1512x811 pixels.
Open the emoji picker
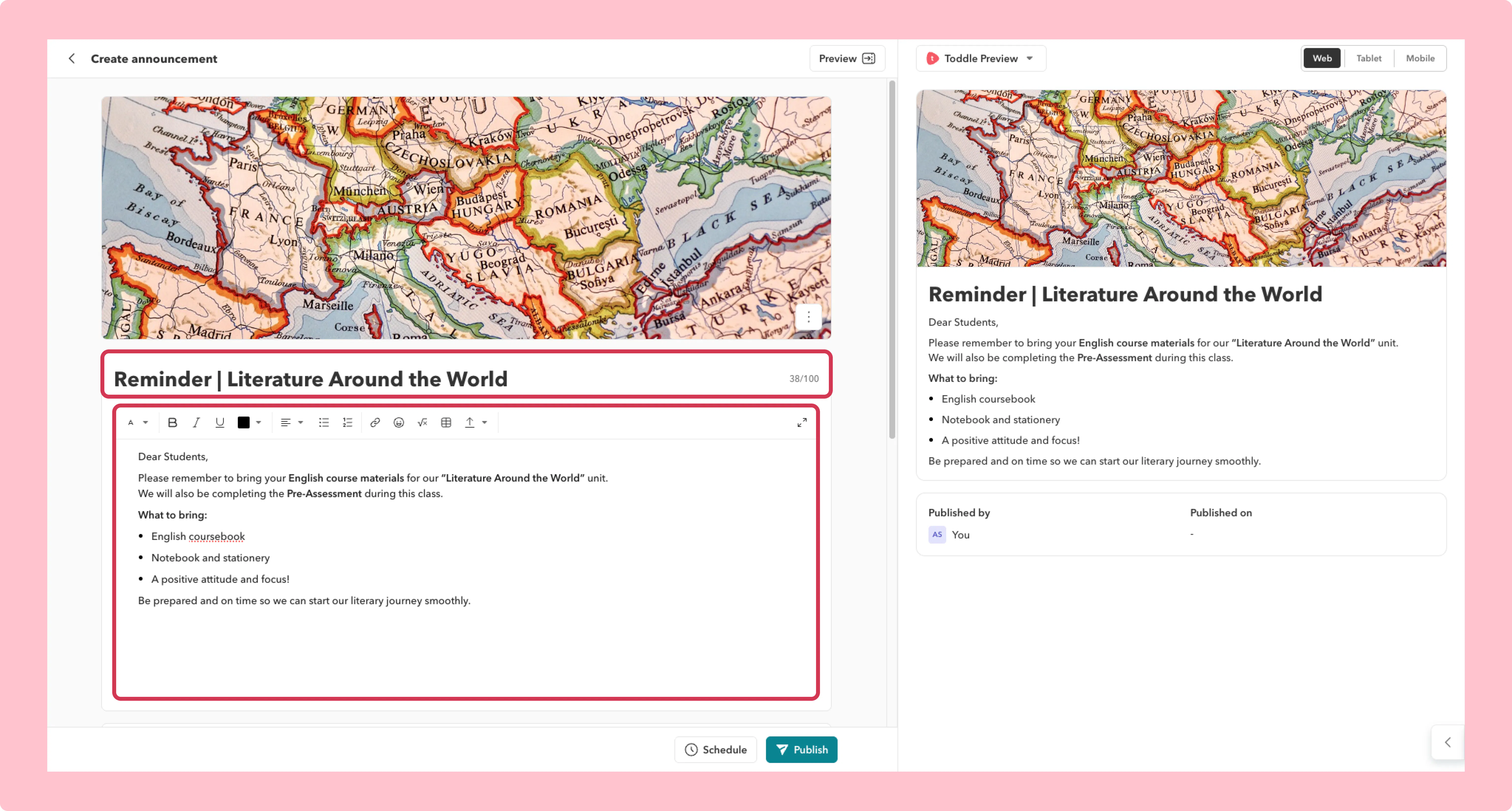pyautogui.click(x=398, y=422)
